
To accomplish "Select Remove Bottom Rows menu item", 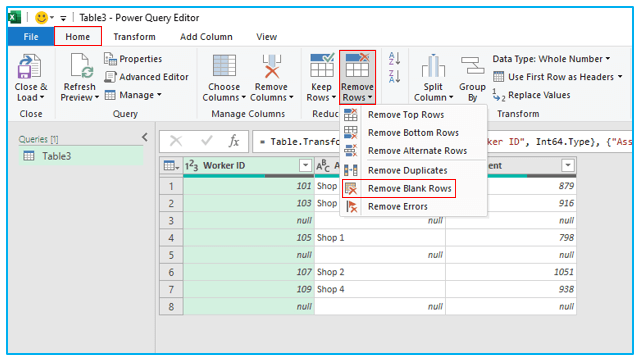I will 414,133.
